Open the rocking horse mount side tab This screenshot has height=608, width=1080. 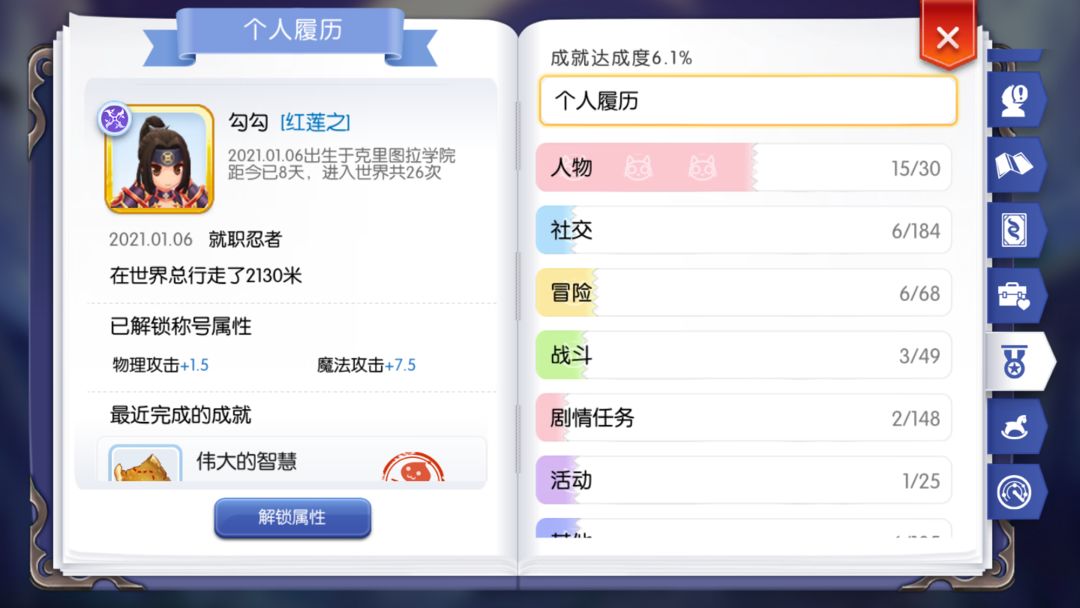1015,427
